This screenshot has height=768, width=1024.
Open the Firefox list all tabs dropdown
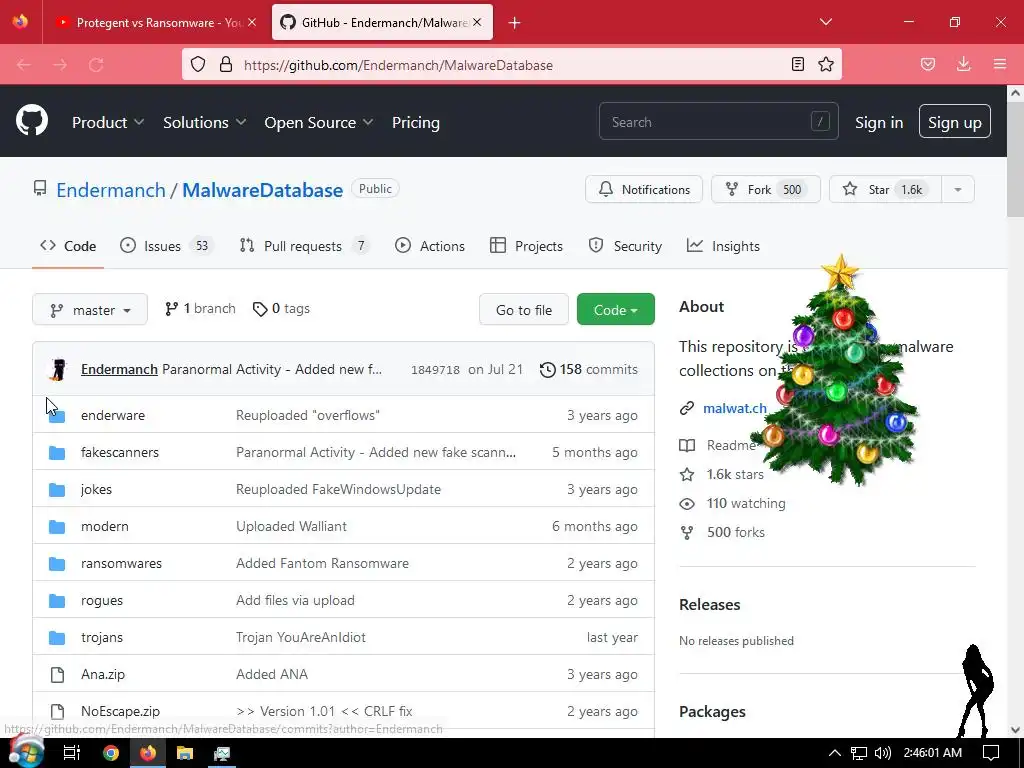click(x=825, y=22)
